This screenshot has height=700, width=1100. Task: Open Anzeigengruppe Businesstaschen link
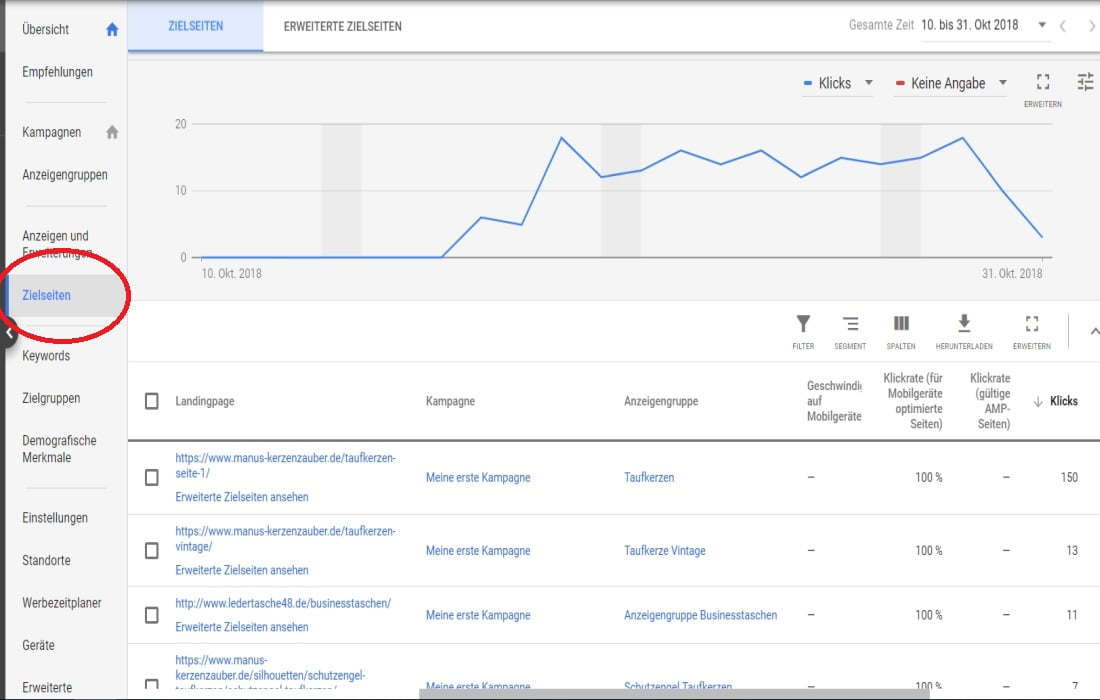coord(701,615)
